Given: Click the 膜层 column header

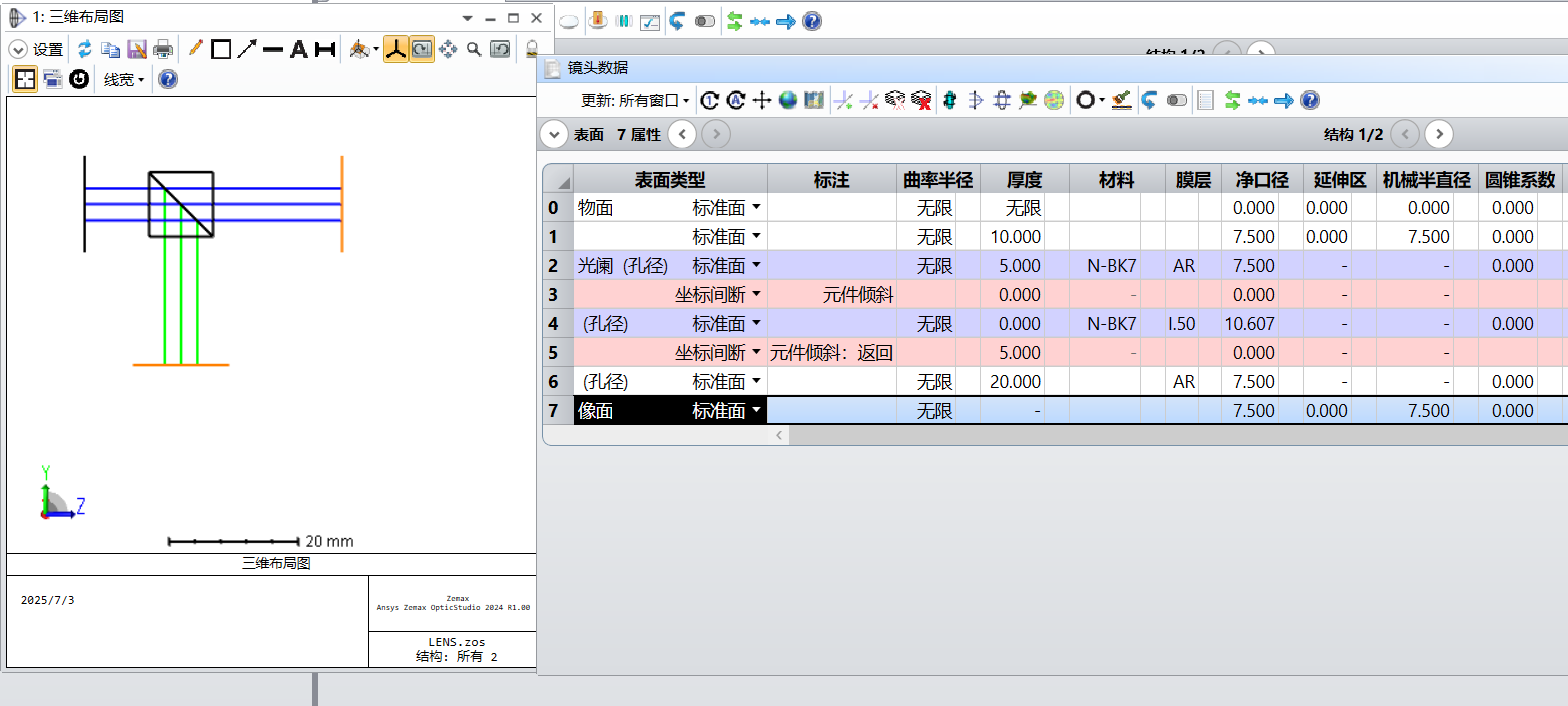Looking at the screenshot, I should (x=1193, y=180).
